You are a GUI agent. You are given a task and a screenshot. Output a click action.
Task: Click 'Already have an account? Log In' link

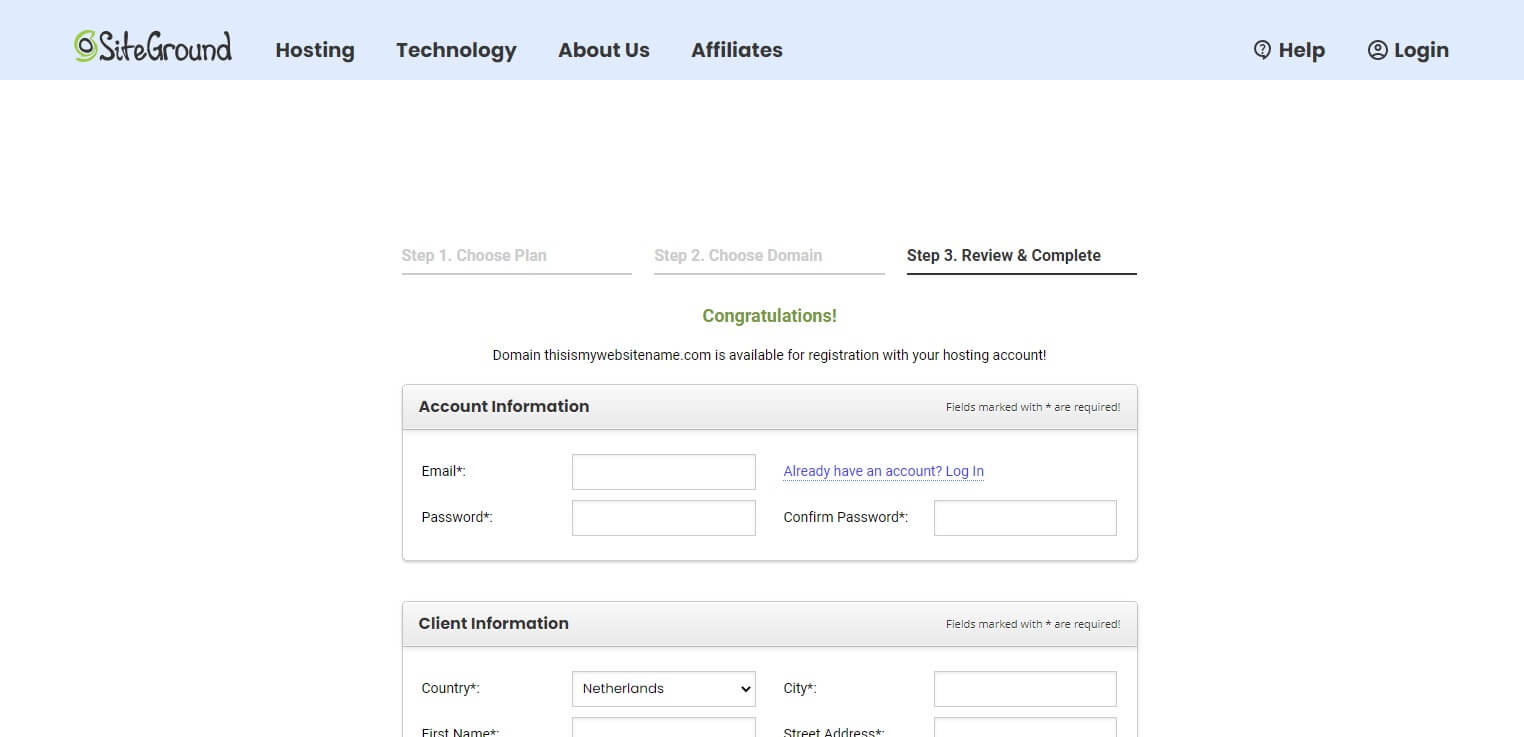884,471
